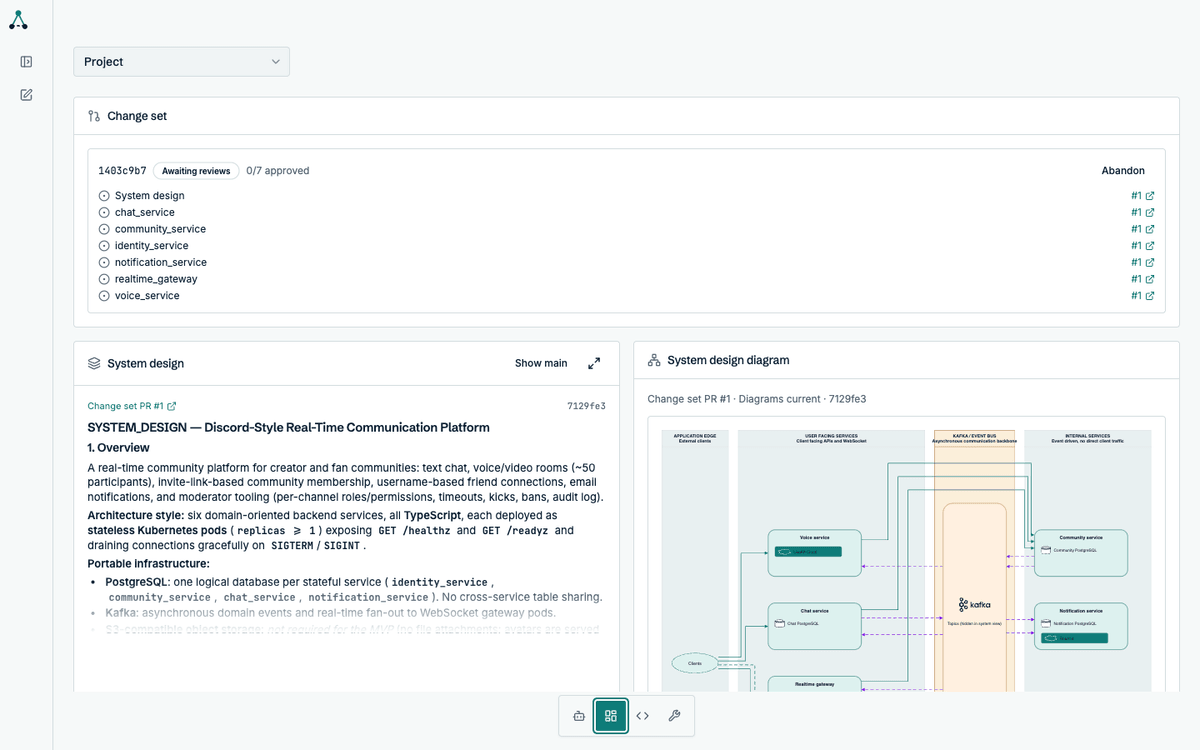Click the Portable infrastructure heading

[x=149, y=564]
